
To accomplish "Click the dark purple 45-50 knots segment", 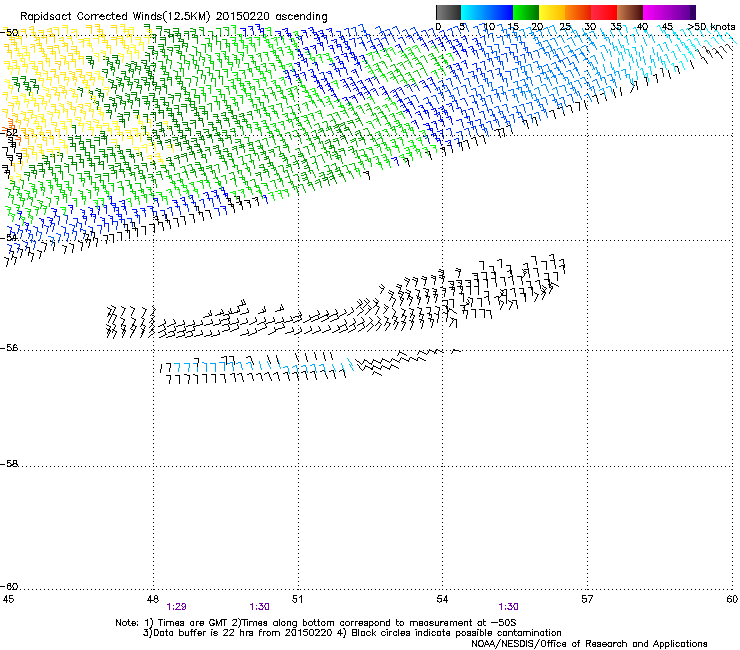I will [682, 12].
